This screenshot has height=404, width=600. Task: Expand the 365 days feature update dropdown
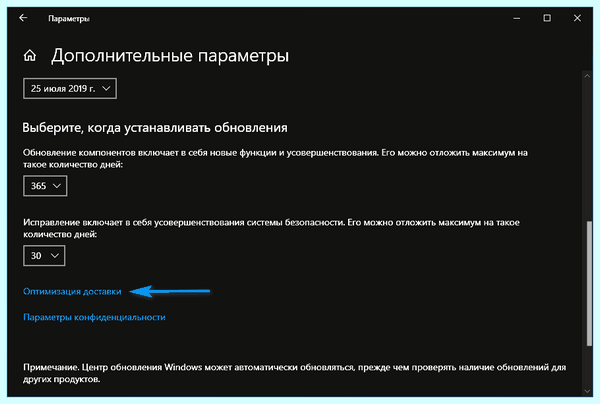45,186
